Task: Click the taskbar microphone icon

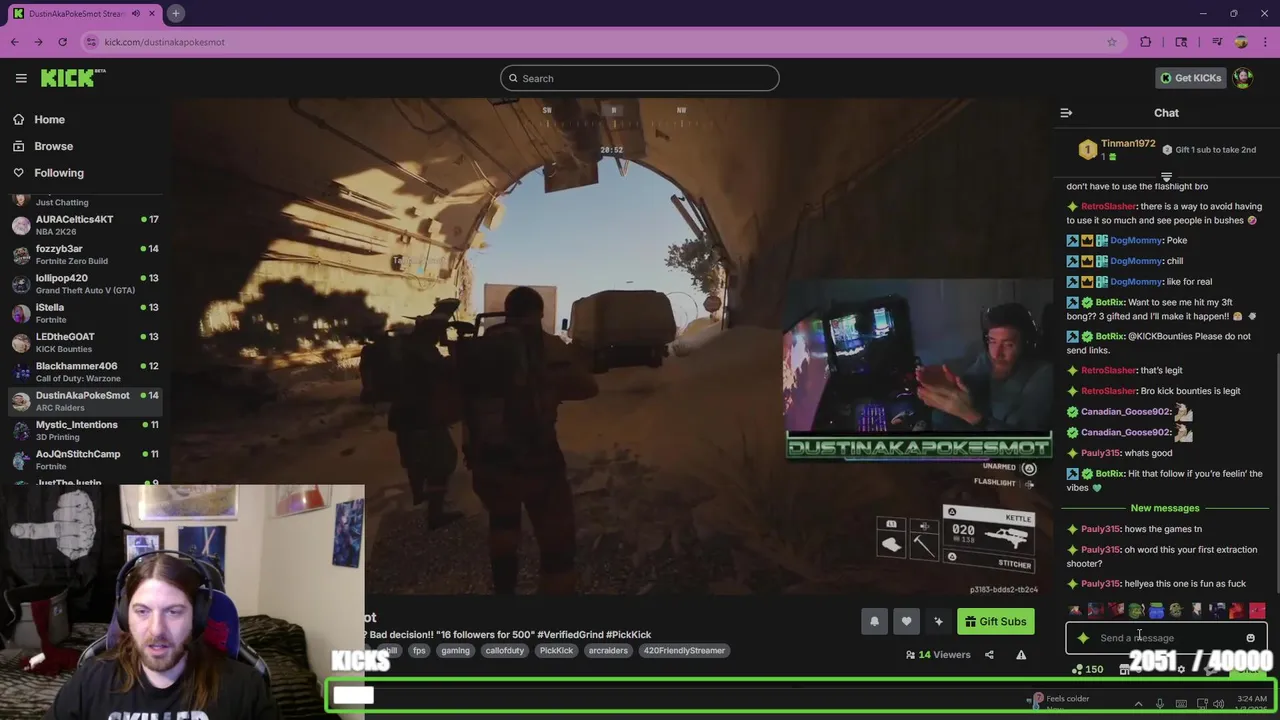Action: 1160,704
